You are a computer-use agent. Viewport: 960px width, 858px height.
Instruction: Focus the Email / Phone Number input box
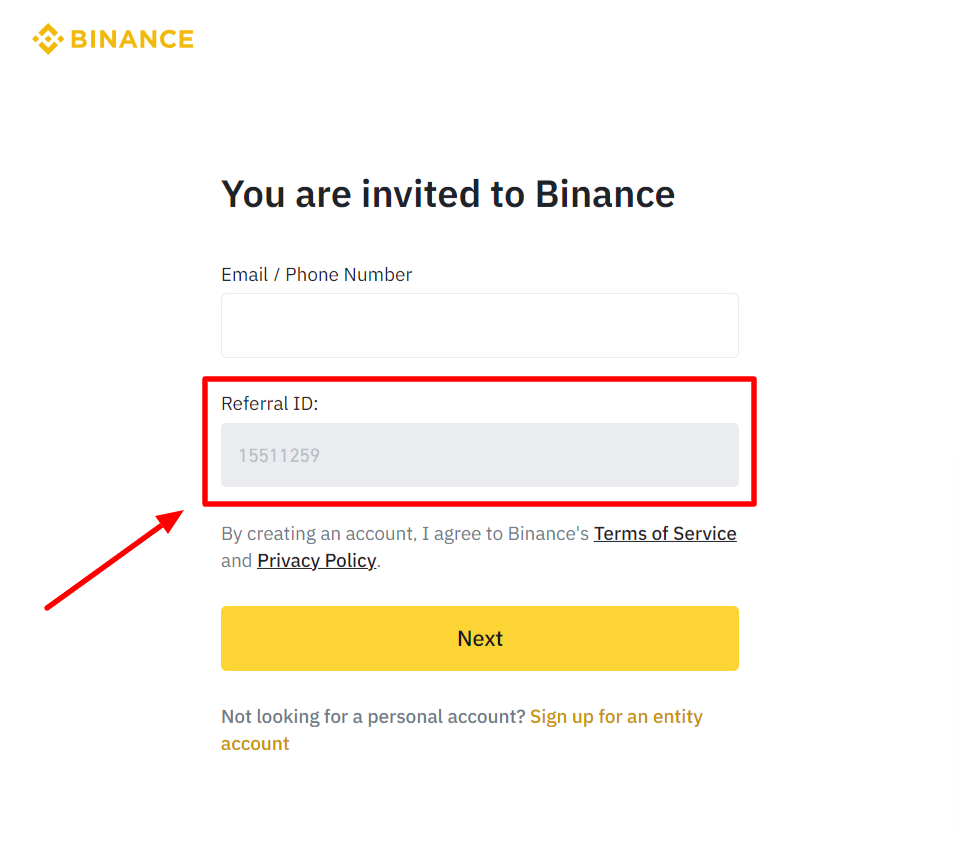479,325
